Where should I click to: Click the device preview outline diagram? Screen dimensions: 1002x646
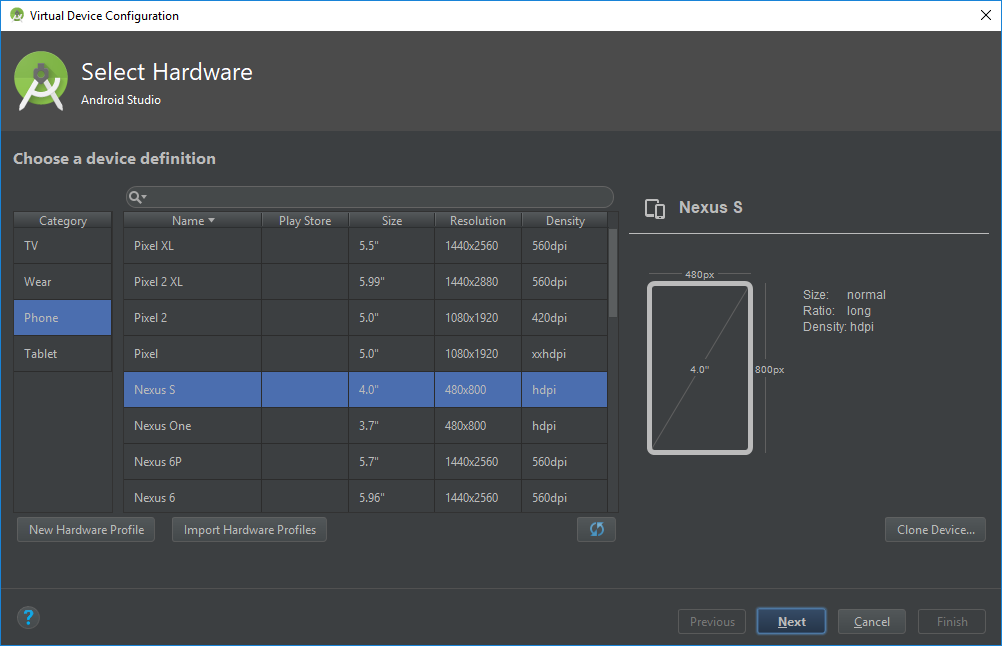(699, 368)
